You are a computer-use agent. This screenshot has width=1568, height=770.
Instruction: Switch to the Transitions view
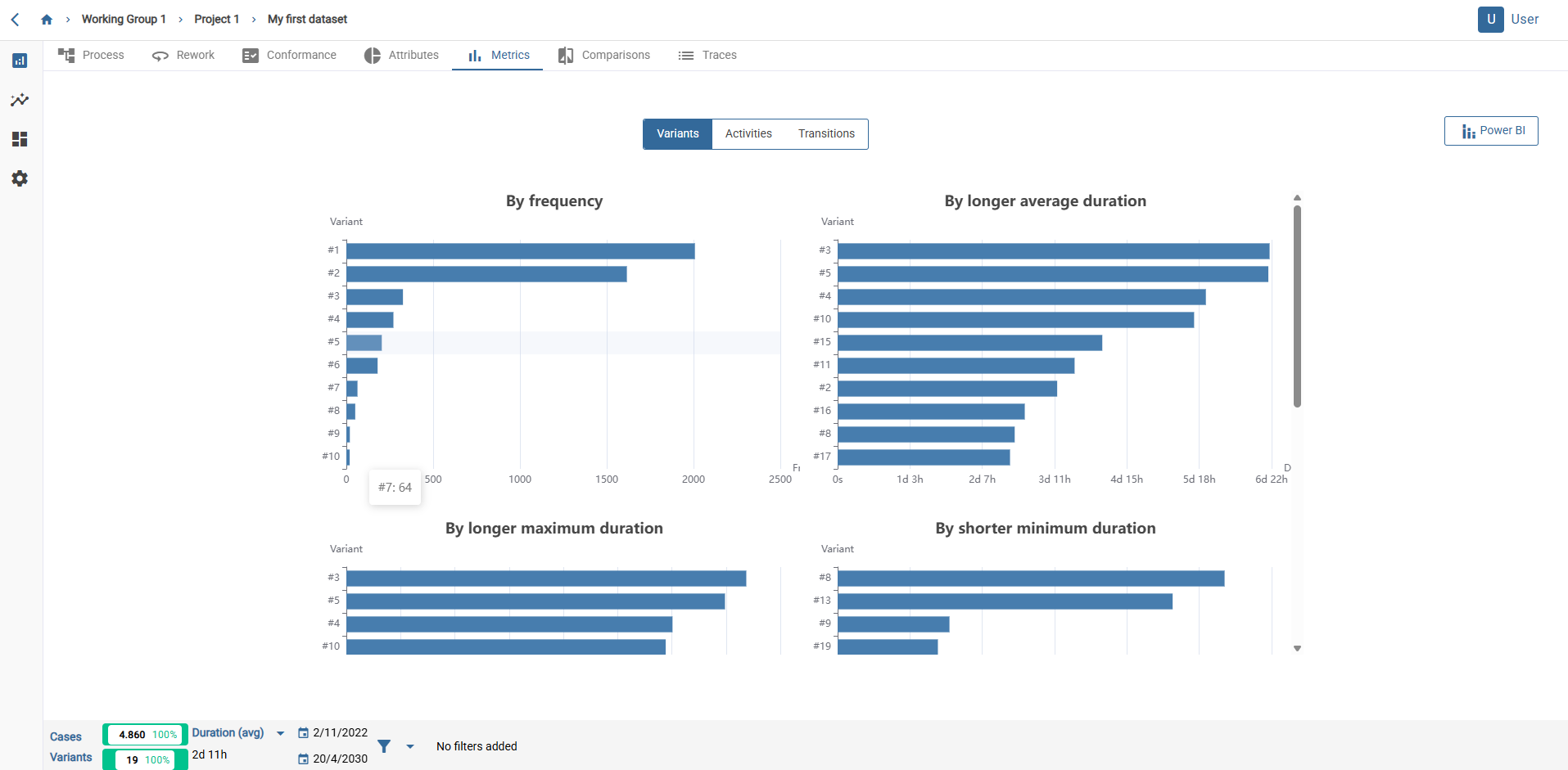tap(825, 133)
